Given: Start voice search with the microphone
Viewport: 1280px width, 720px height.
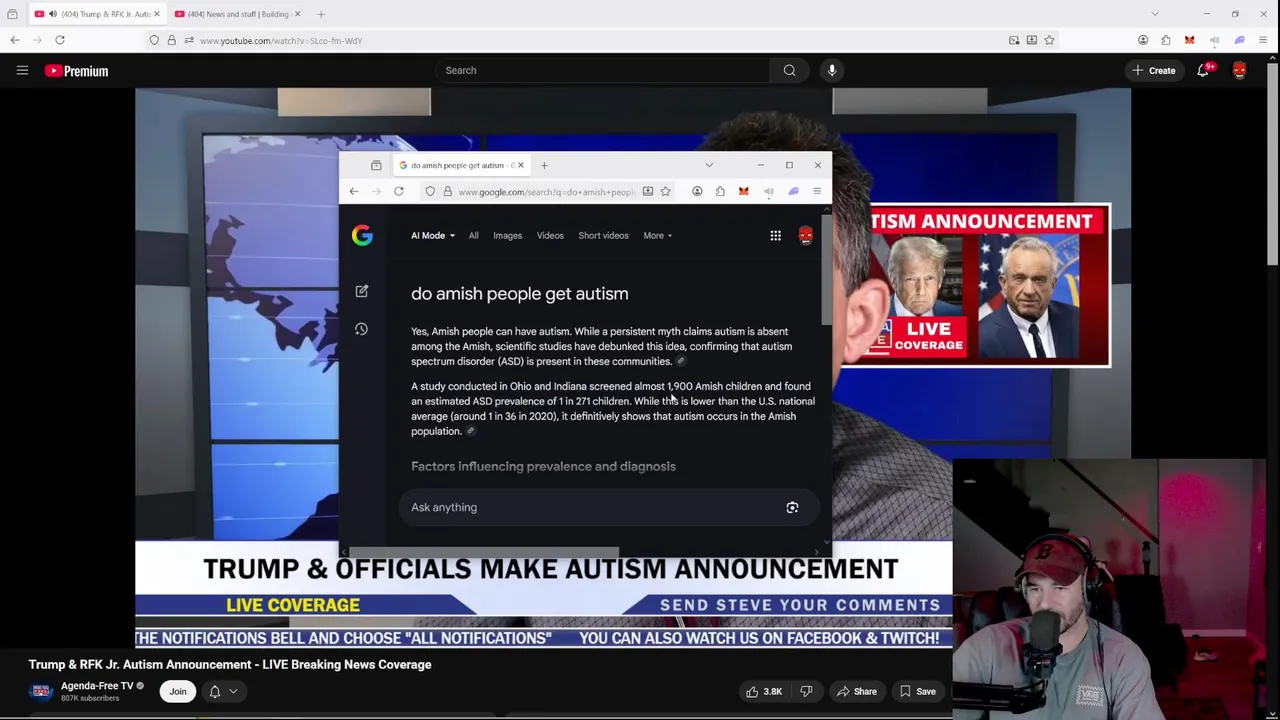Looking at the screenshot, I should tap(832, 70).
